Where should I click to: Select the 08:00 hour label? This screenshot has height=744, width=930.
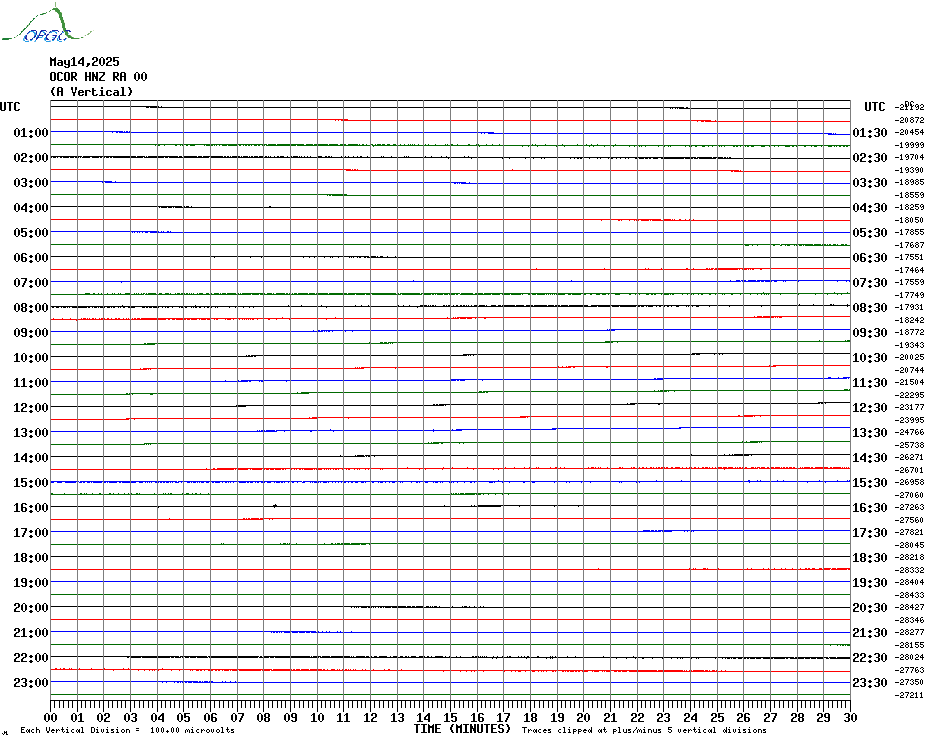pyautogui.click(x=31, y=307)
